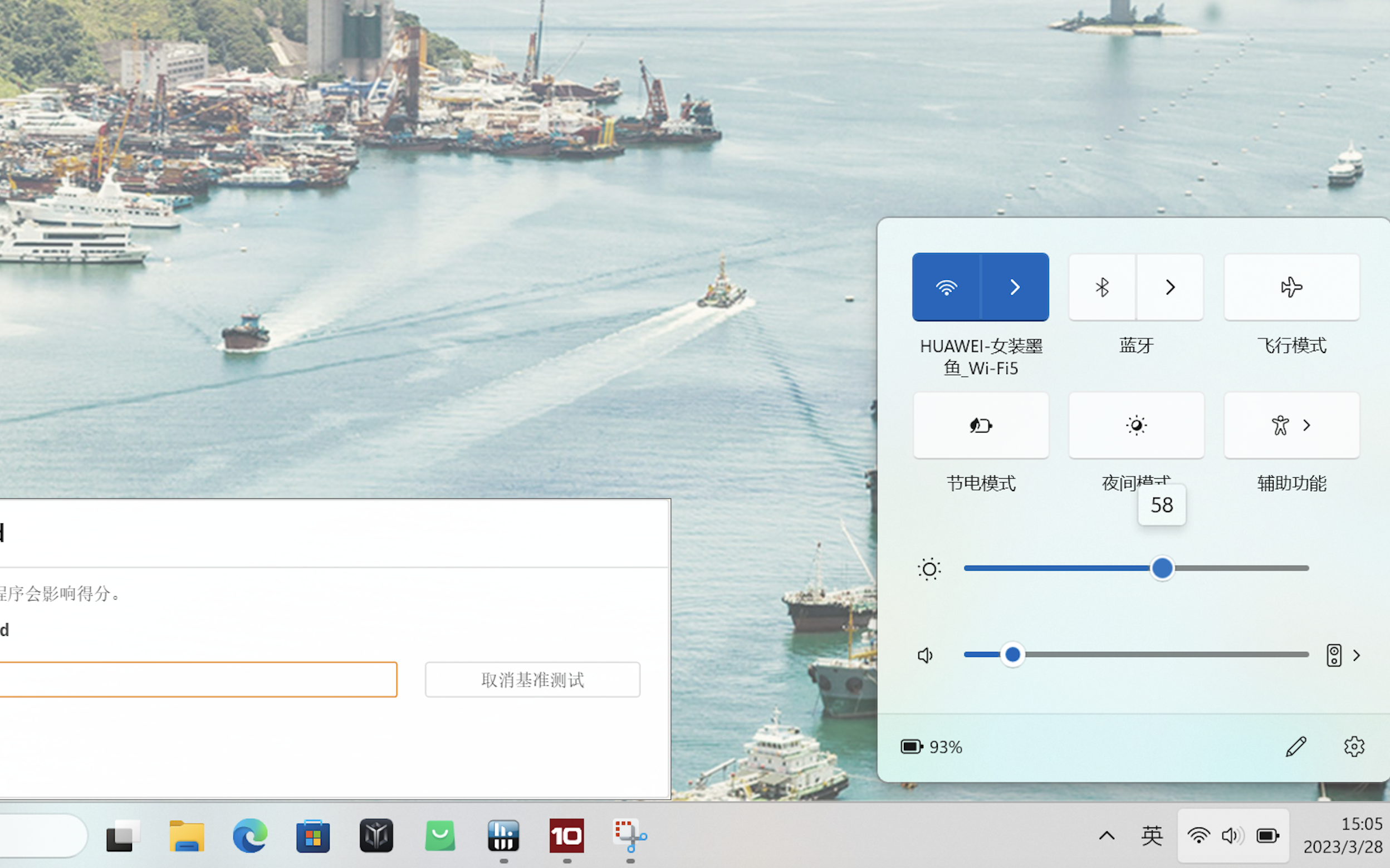
Task: Open the clock and date flyout
Action: point(1342,836)
